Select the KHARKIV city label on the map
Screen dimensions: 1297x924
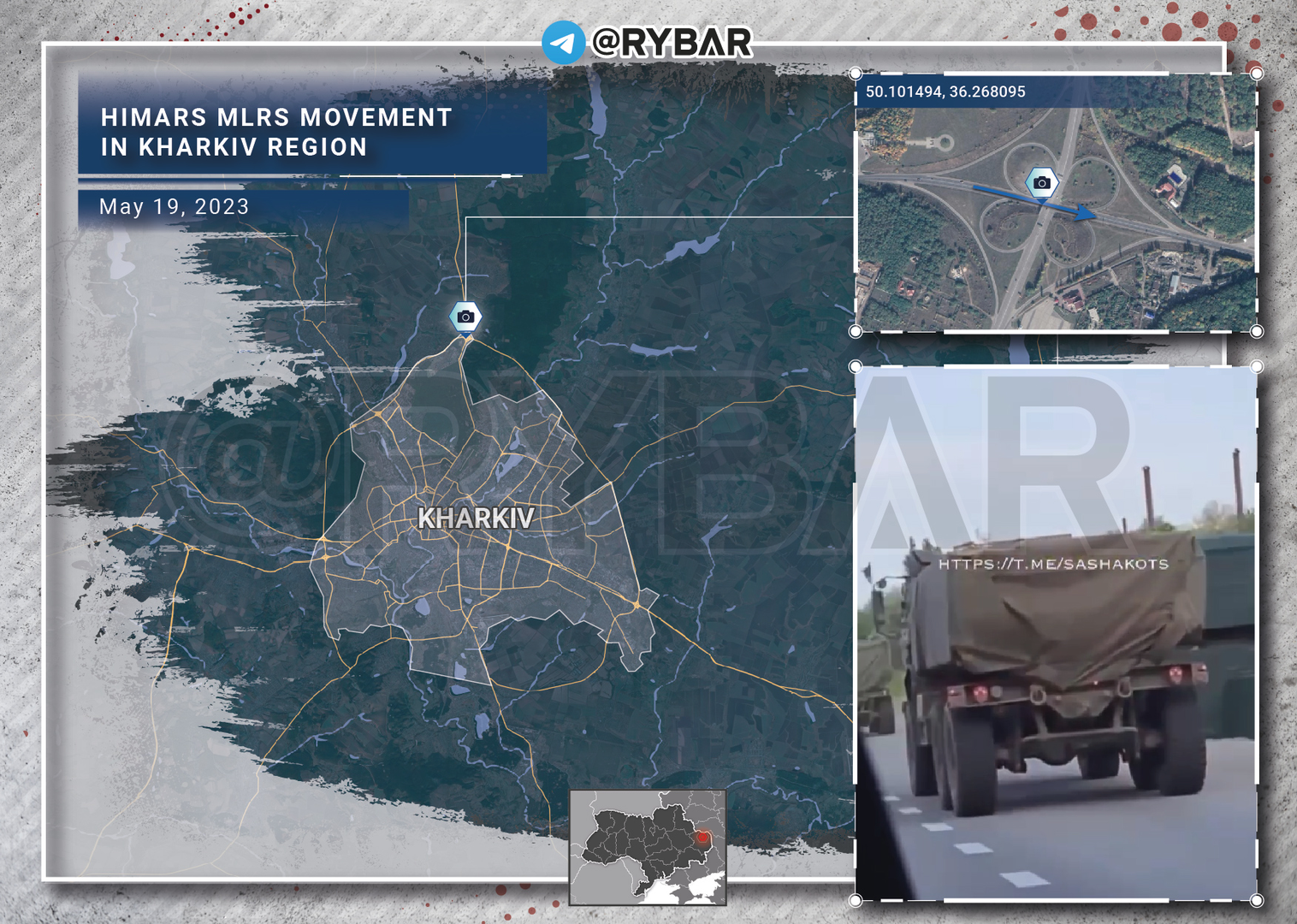476,518
